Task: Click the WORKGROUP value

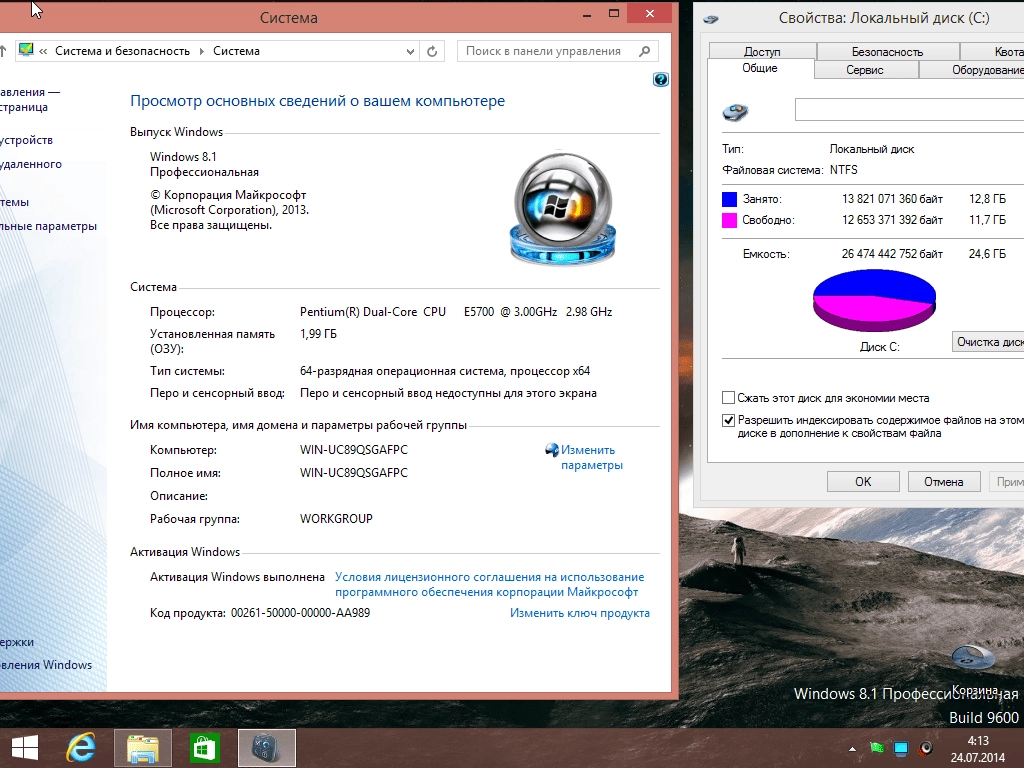Action: click(336, 519)
